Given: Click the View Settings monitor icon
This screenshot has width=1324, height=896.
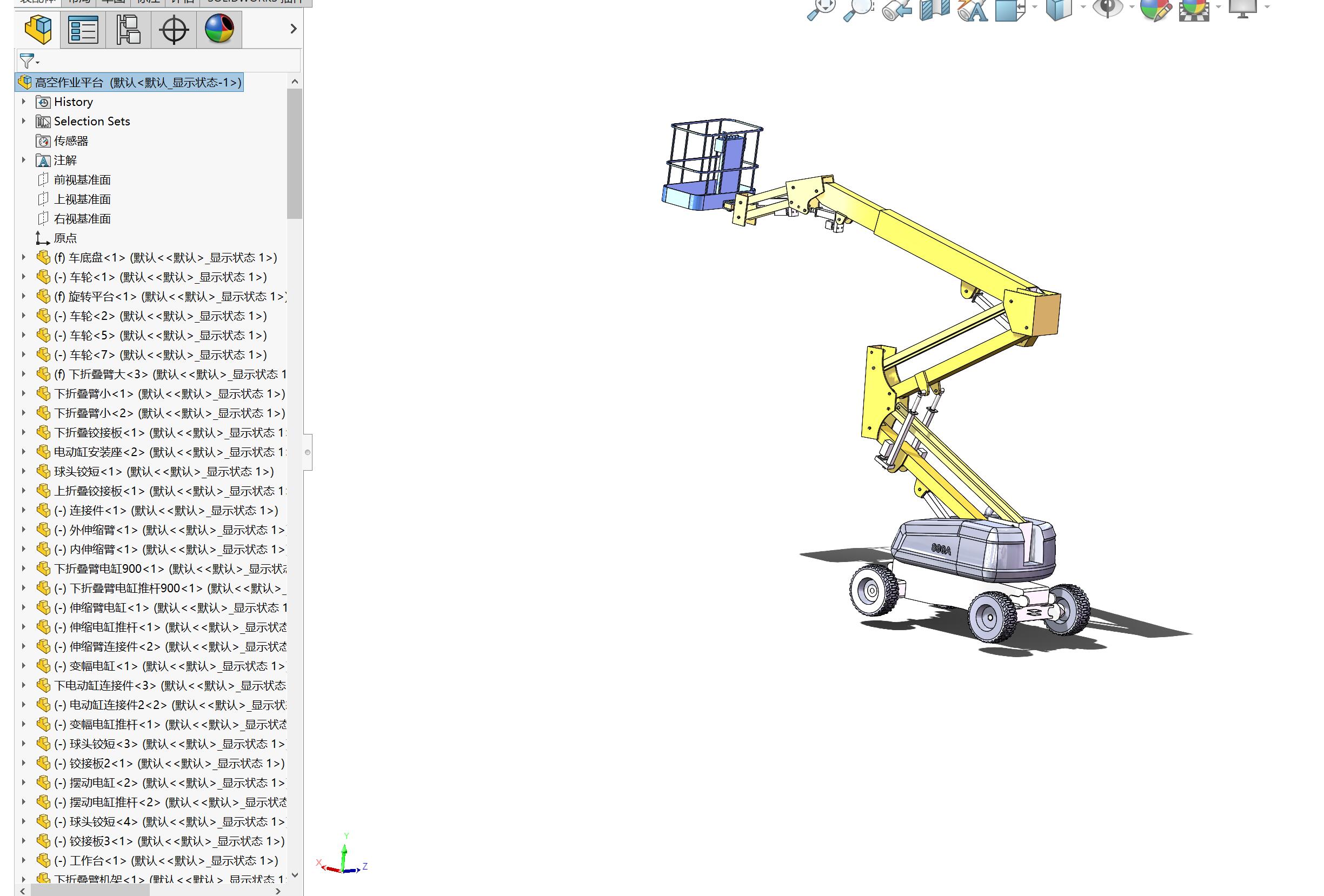Looking at the screenshot, I should (x=1242, y=9).
